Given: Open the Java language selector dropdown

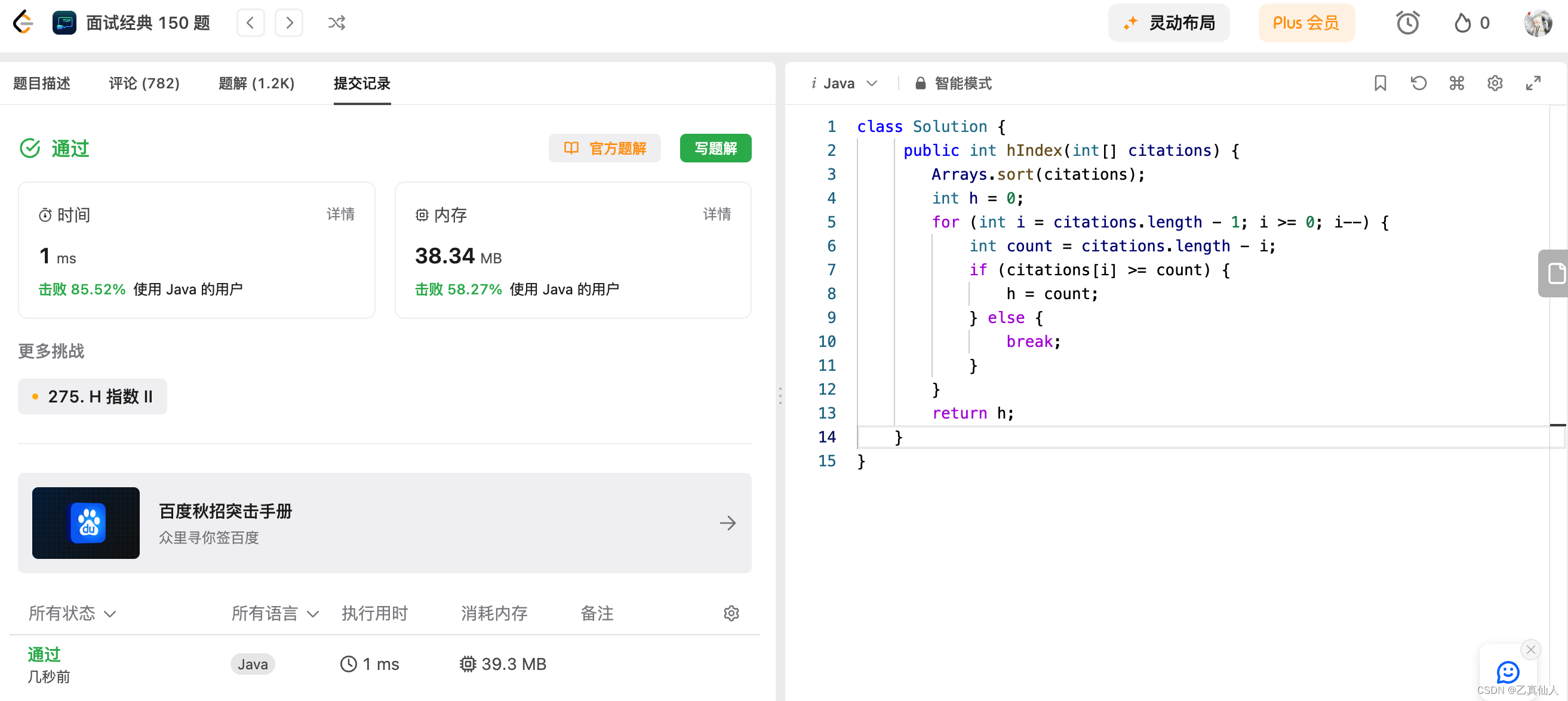Looking at the screenshot, I should [x=845, y=84].
